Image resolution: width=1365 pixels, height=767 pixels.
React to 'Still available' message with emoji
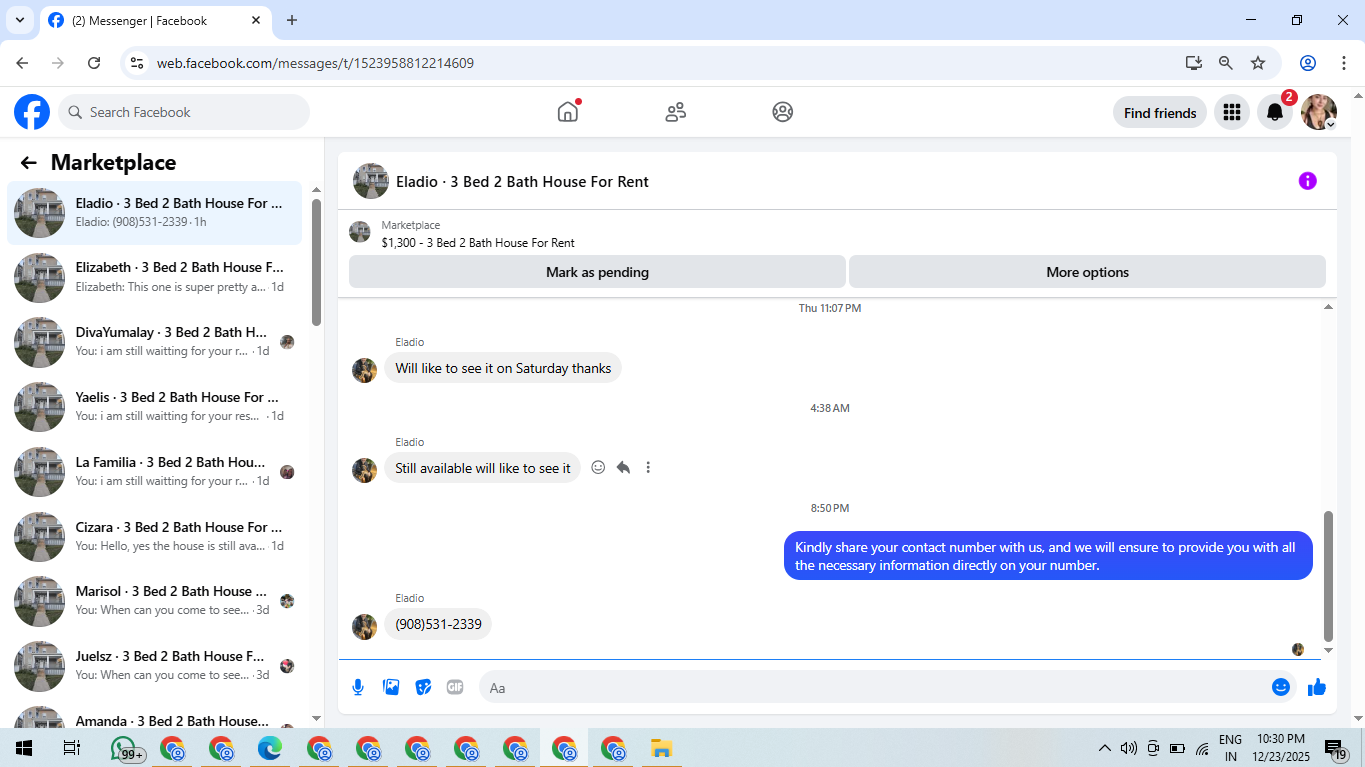[x=598, y=467]
